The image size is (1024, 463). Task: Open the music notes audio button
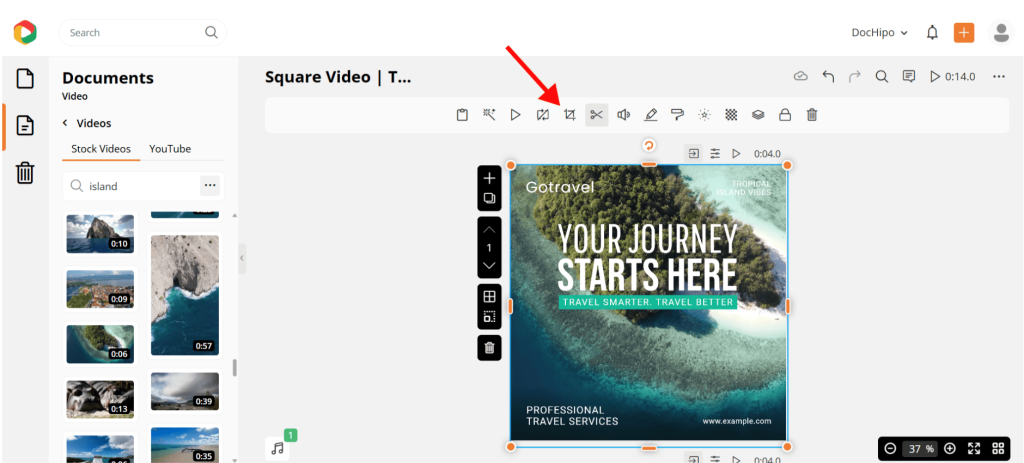click(278, 449)
